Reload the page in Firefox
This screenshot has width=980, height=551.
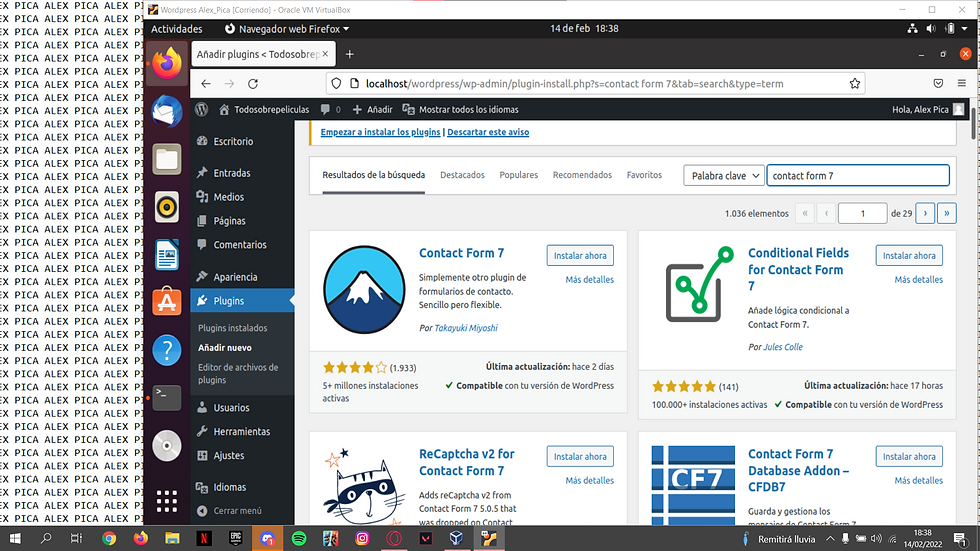coord(253,84)
